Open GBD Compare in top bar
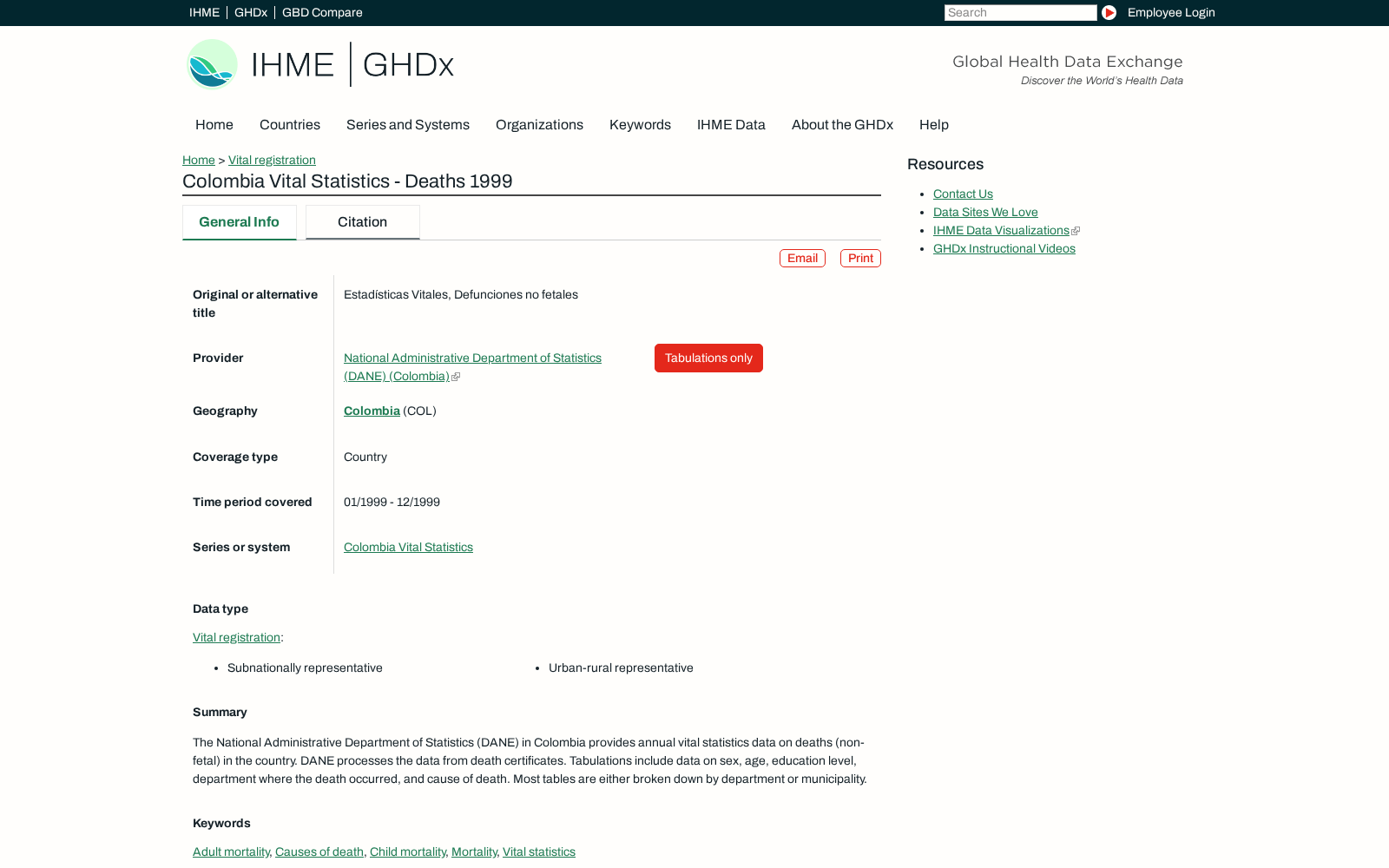Screen dimensions: 1389x868 click(x=322, y=12)
